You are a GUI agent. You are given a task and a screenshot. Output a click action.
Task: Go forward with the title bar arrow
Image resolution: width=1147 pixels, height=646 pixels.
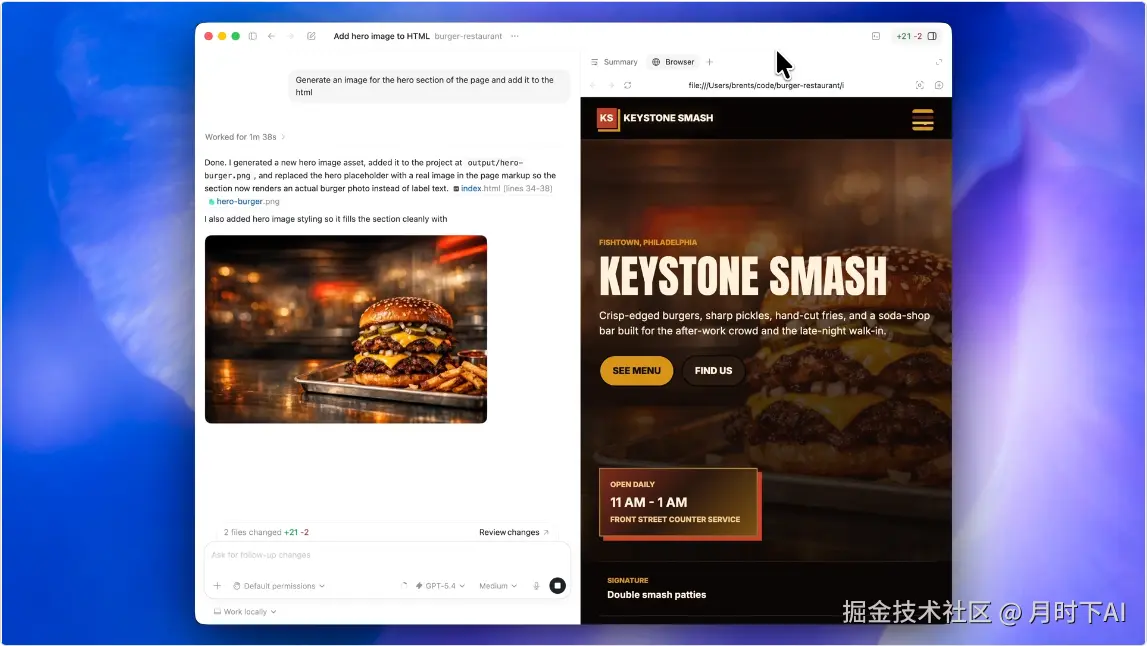coord(290,36)
